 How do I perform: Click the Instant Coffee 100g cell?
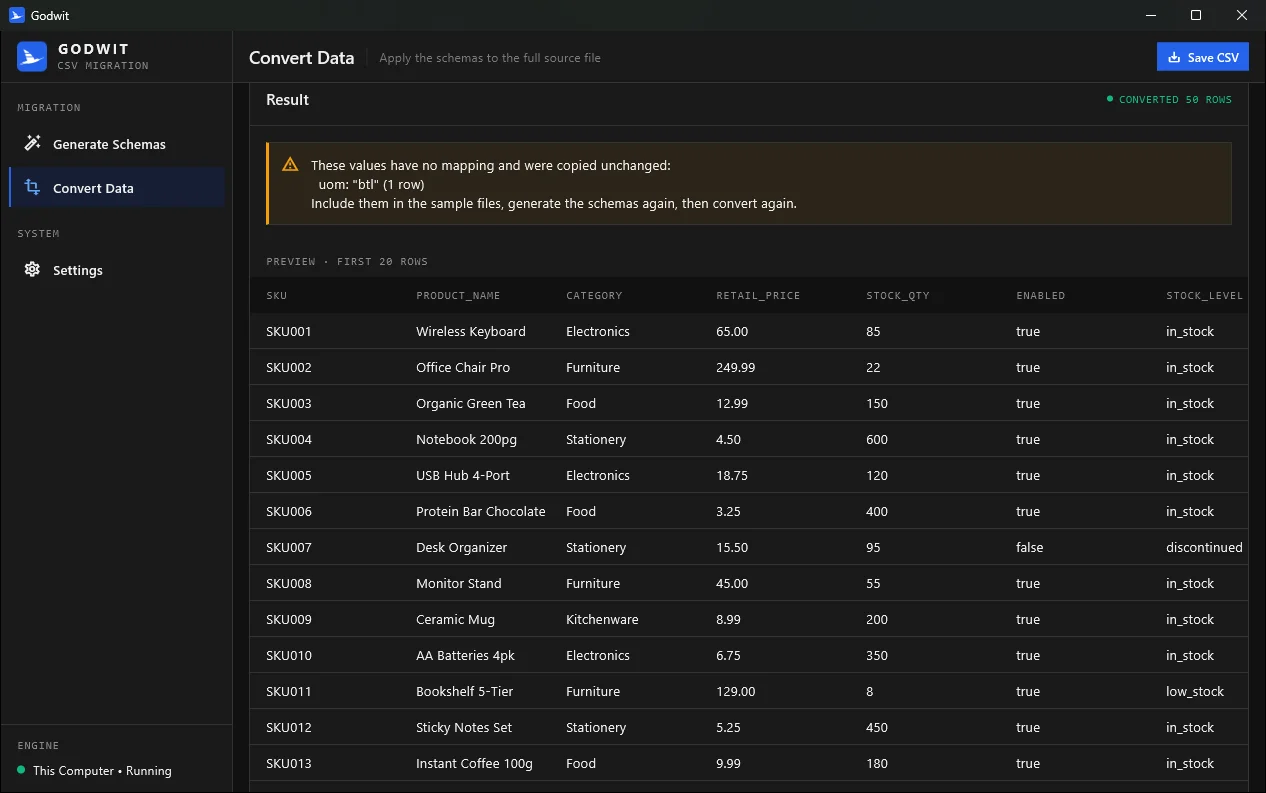click(474, 763)
